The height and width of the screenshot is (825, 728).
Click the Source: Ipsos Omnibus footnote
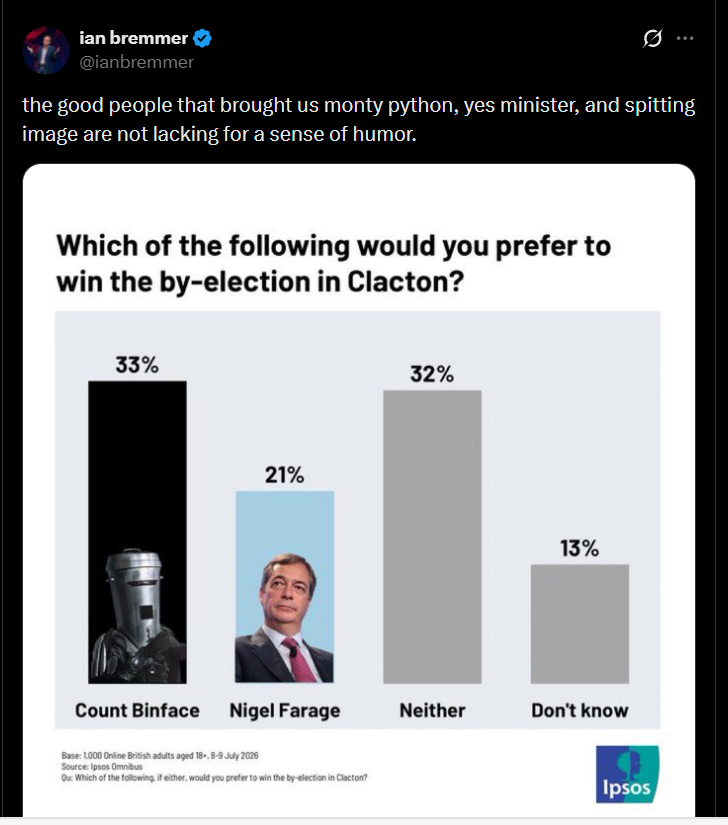coord(102,767)
